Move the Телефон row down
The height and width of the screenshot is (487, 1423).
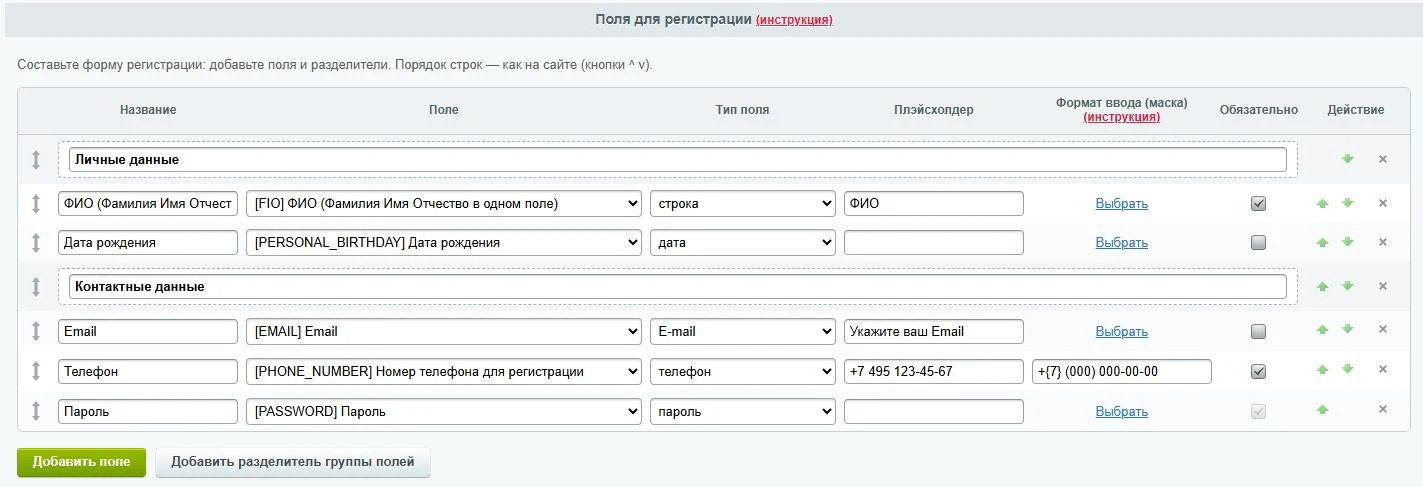(x=1347, y=370)
